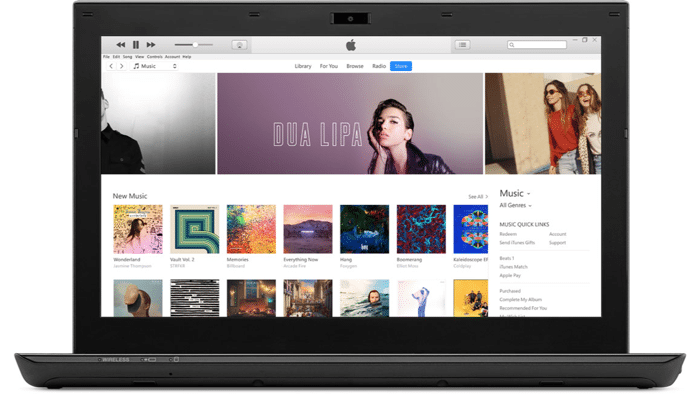Open the Boomerang album cover
This screenshot has width=700, height=394.
point(421,229)
